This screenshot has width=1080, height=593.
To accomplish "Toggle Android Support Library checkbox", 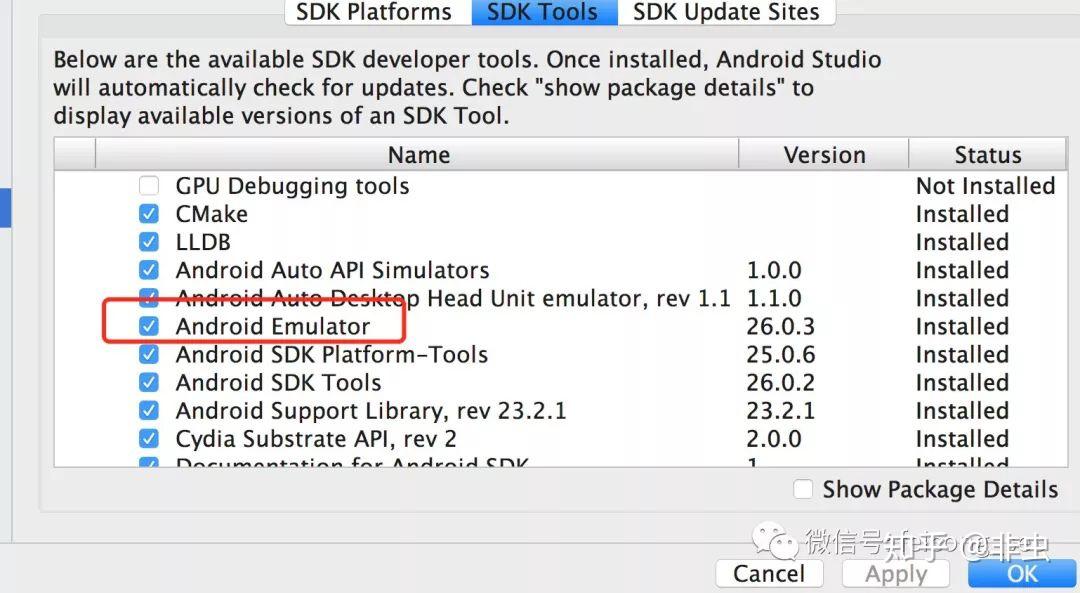I will (x=149, y=410).
